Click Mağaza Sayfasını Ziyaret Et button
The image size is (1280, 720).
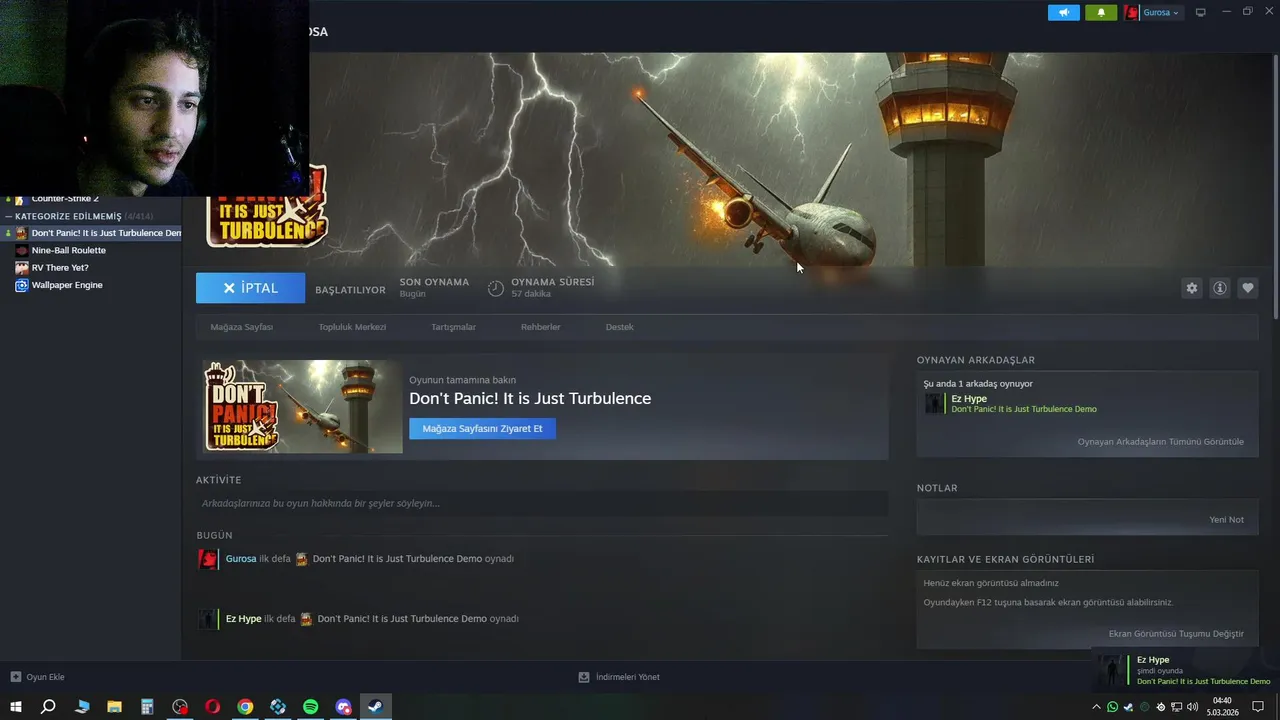tap(482, 428)
